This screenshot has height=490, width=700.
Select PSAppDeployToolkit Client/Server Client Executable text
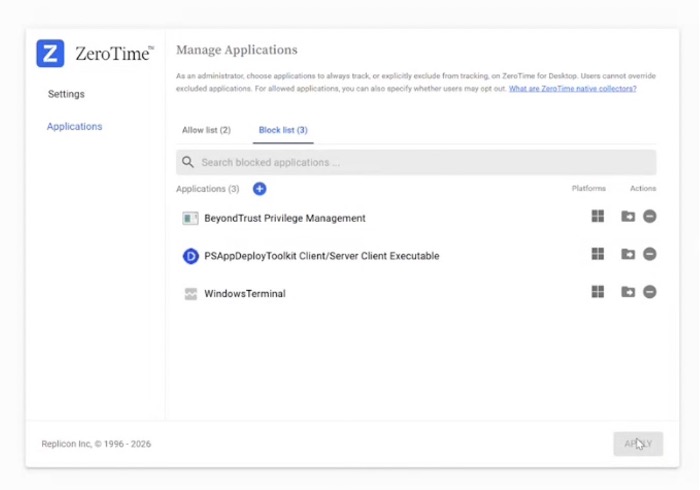(322, 256)
